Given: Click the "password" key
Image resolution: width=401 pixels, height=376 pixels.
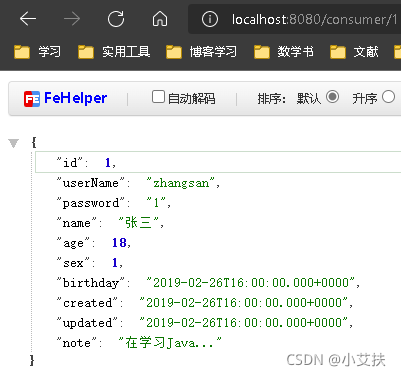Looking at the screenshot, I should point(91,203).
